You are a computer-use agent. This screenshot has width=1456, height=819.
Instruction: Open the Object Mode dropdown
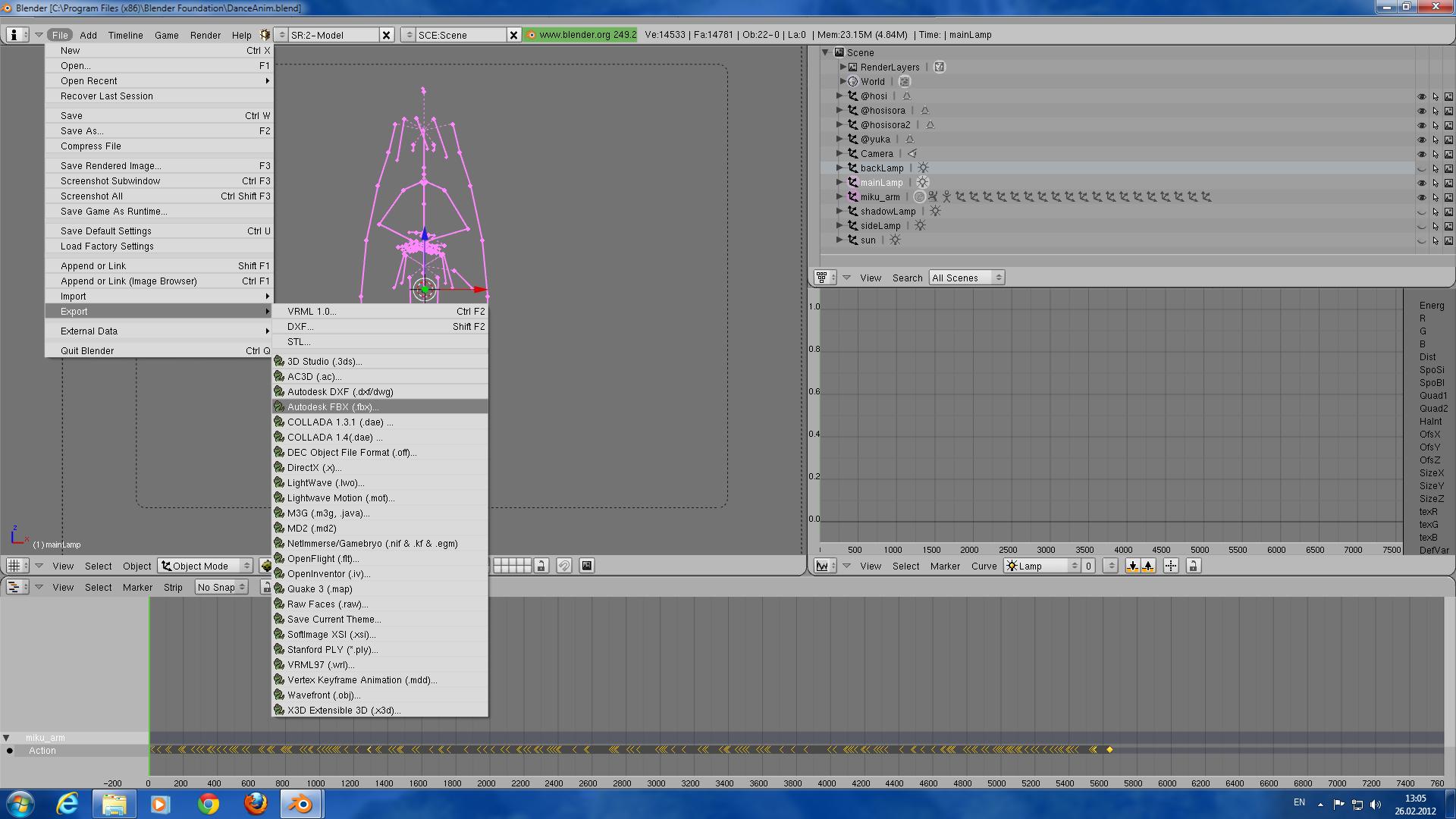pos(206,566)
